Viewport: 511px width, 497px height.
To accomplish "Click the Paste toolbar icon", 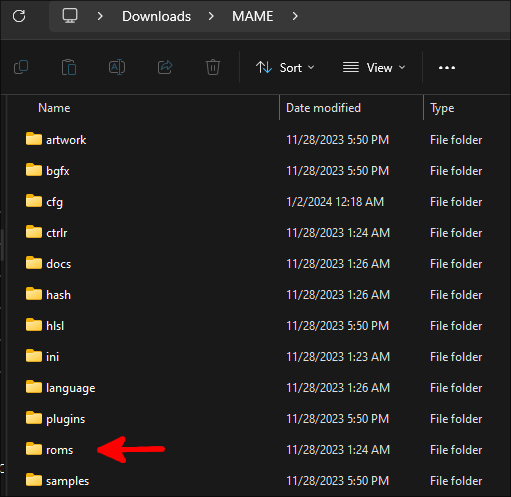I will pyautogui.click(x=69, y=67).
